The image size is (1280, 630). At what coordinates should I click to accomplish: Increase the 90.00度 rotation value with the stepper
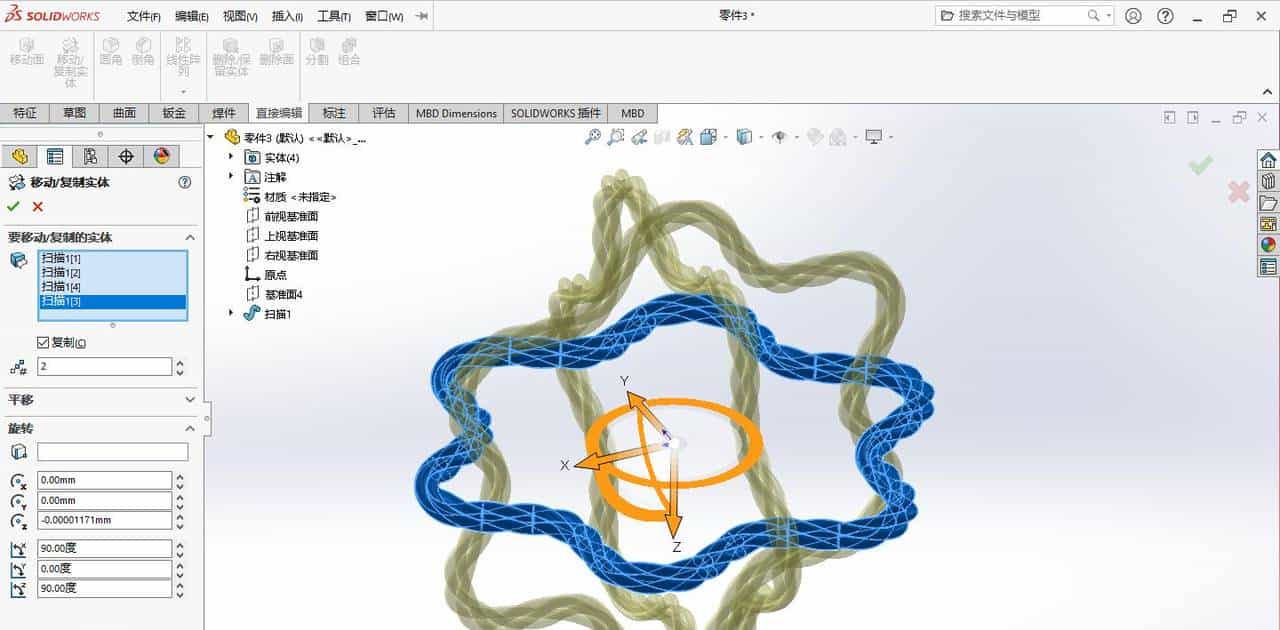[178, 543]
